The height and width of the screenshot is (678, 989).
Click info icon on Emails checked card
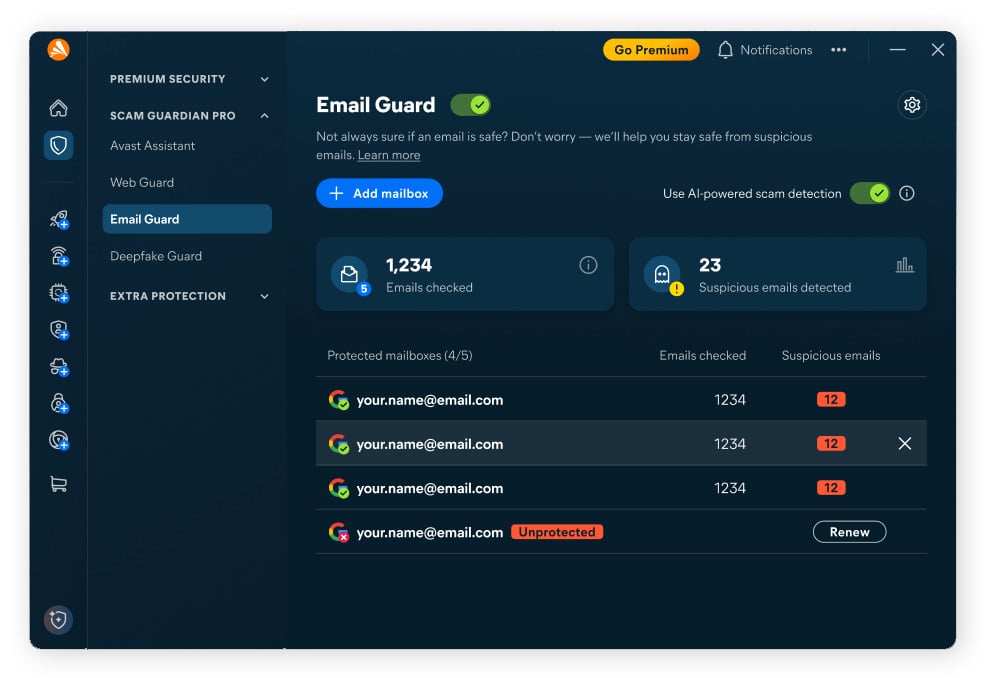(588, 265)
